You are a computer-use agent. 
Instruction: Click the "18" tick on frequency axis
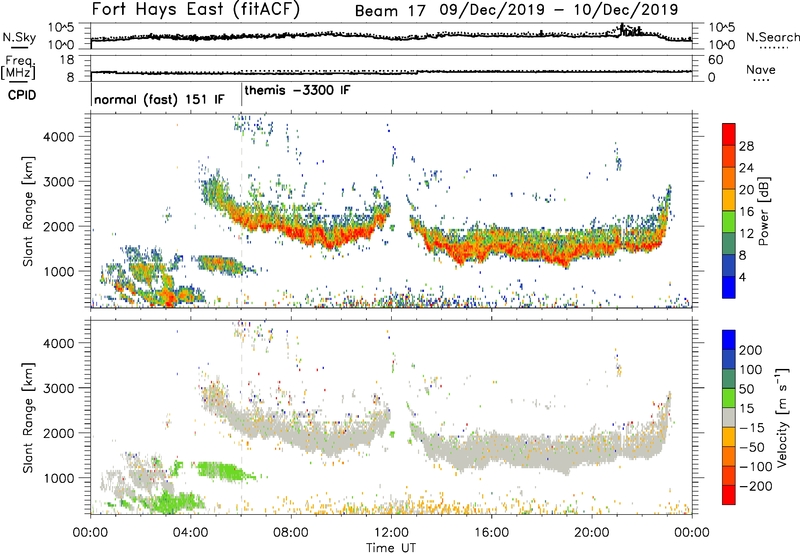[67, 60]
